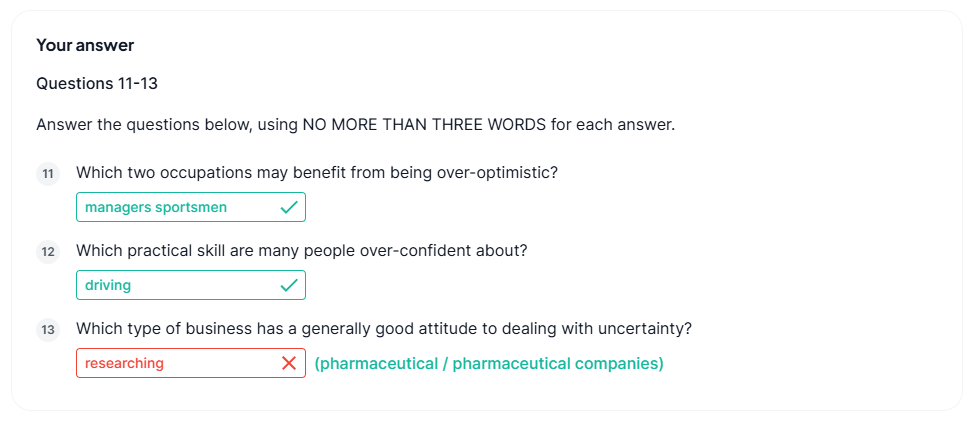Select the question number 11 badge

48,174
